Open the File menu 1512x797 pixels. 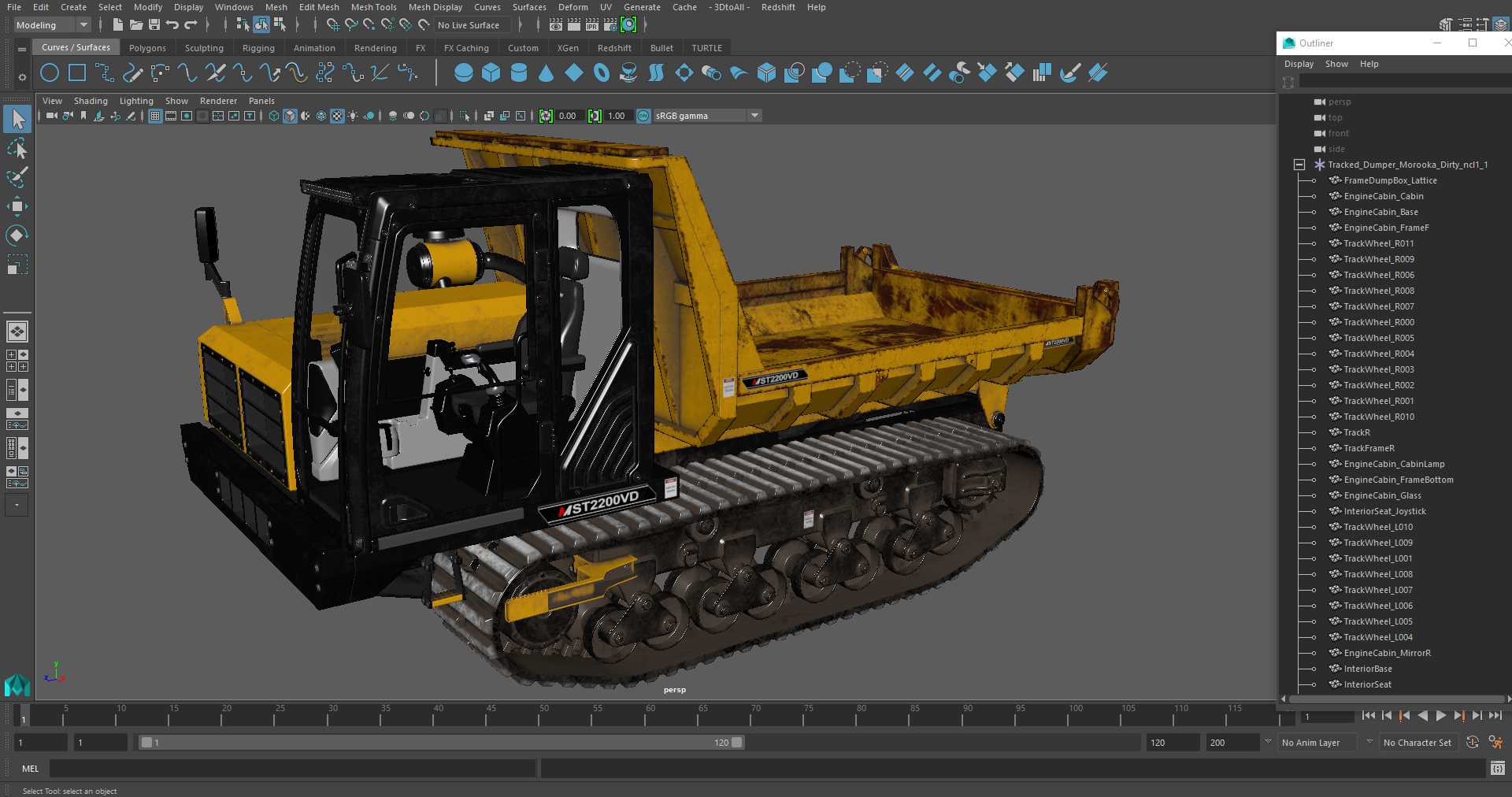point(14,7)
